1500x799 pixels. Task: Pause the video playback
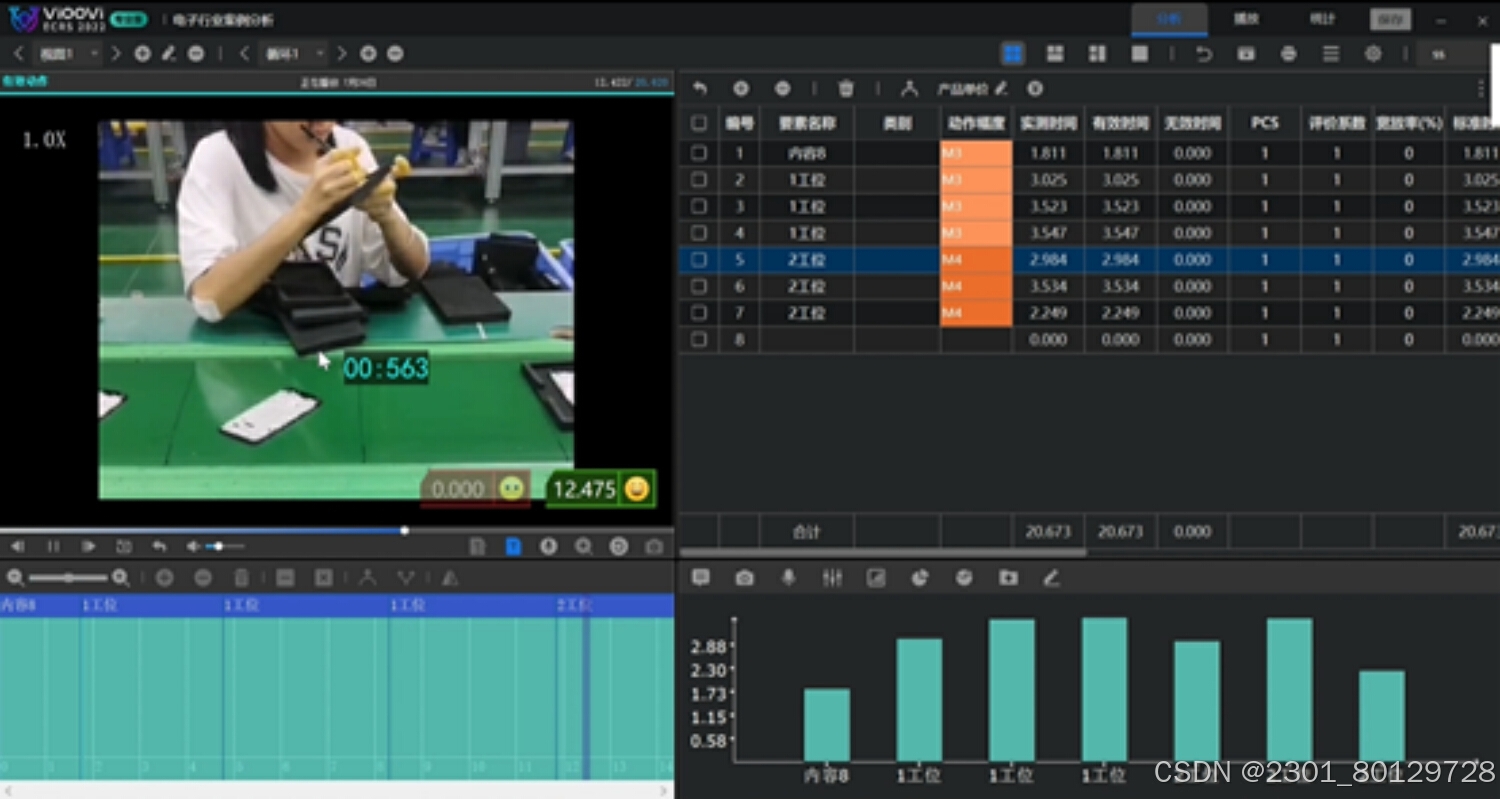pos(53,547)
